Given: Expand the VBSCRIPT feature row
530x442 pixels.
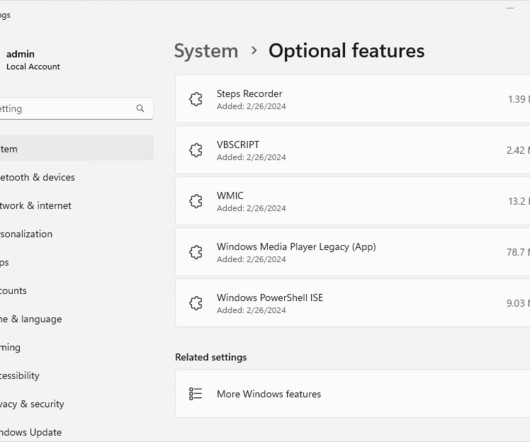Looking at the screenshot, I should 353,150.
